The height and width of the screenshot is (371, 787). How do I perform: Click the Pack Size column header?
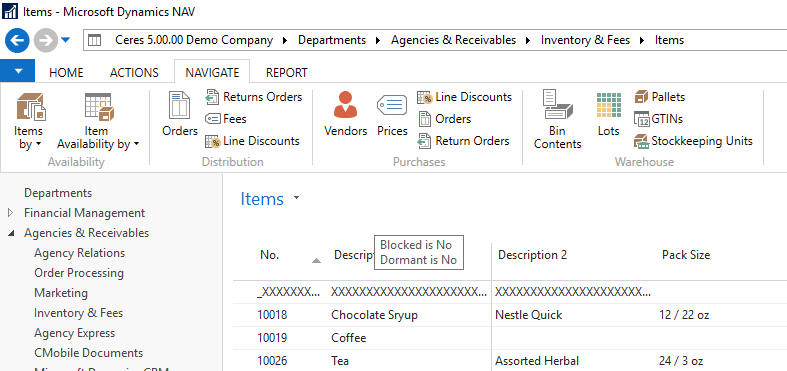coord(686,255)
